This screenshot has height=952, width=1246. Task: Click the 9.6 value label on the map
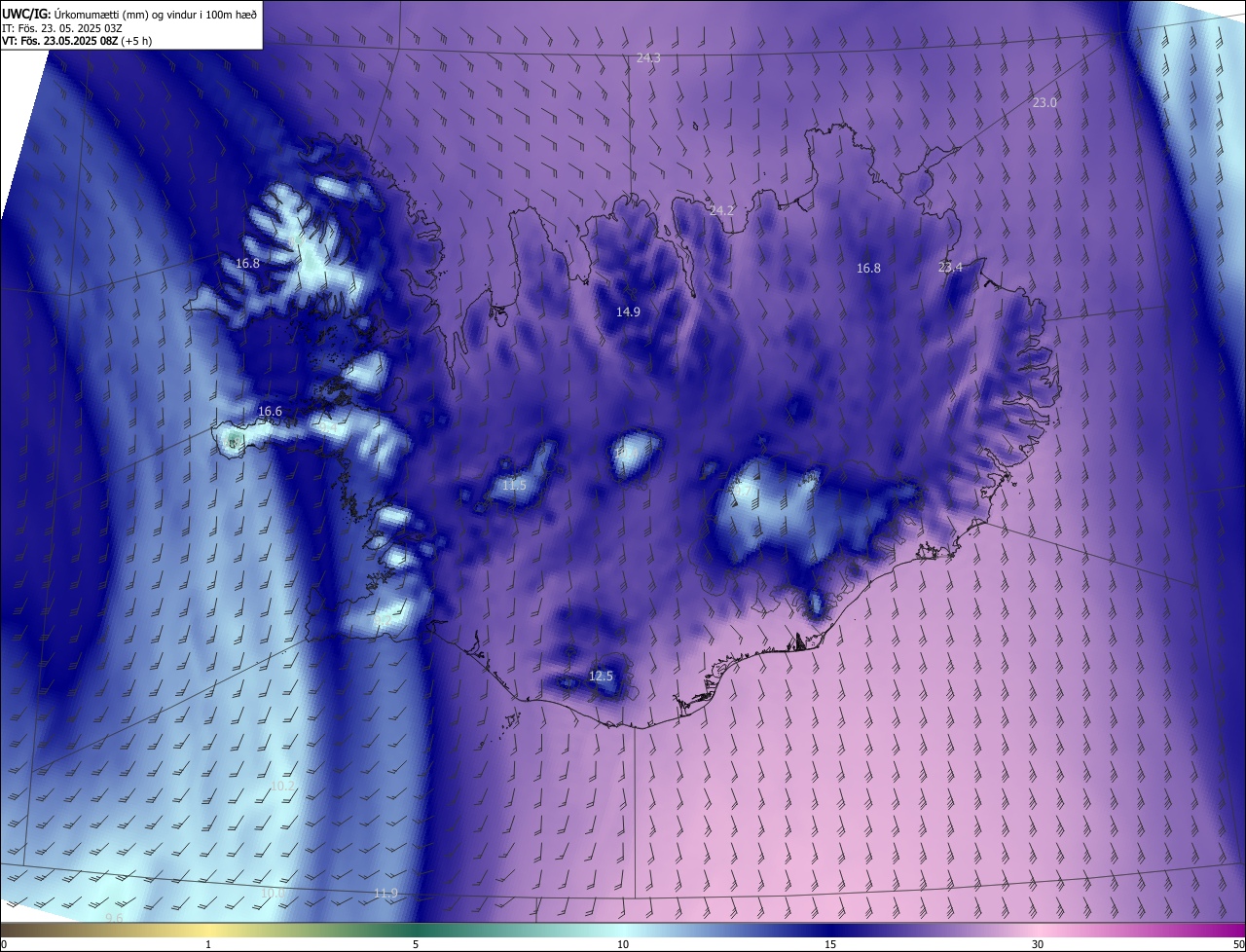click(x=114, y=918)
